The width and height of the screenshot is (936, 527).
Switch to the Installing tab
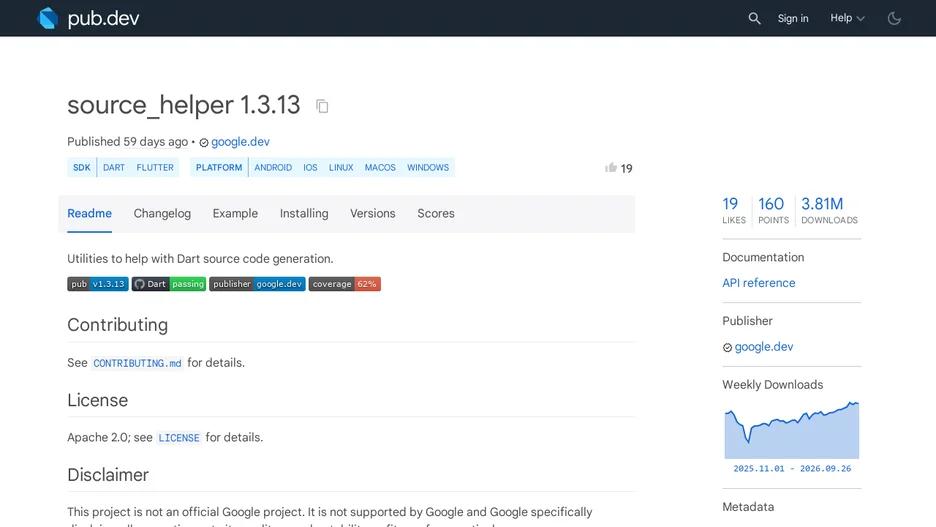pyautogui.click(x=304, y=214)
